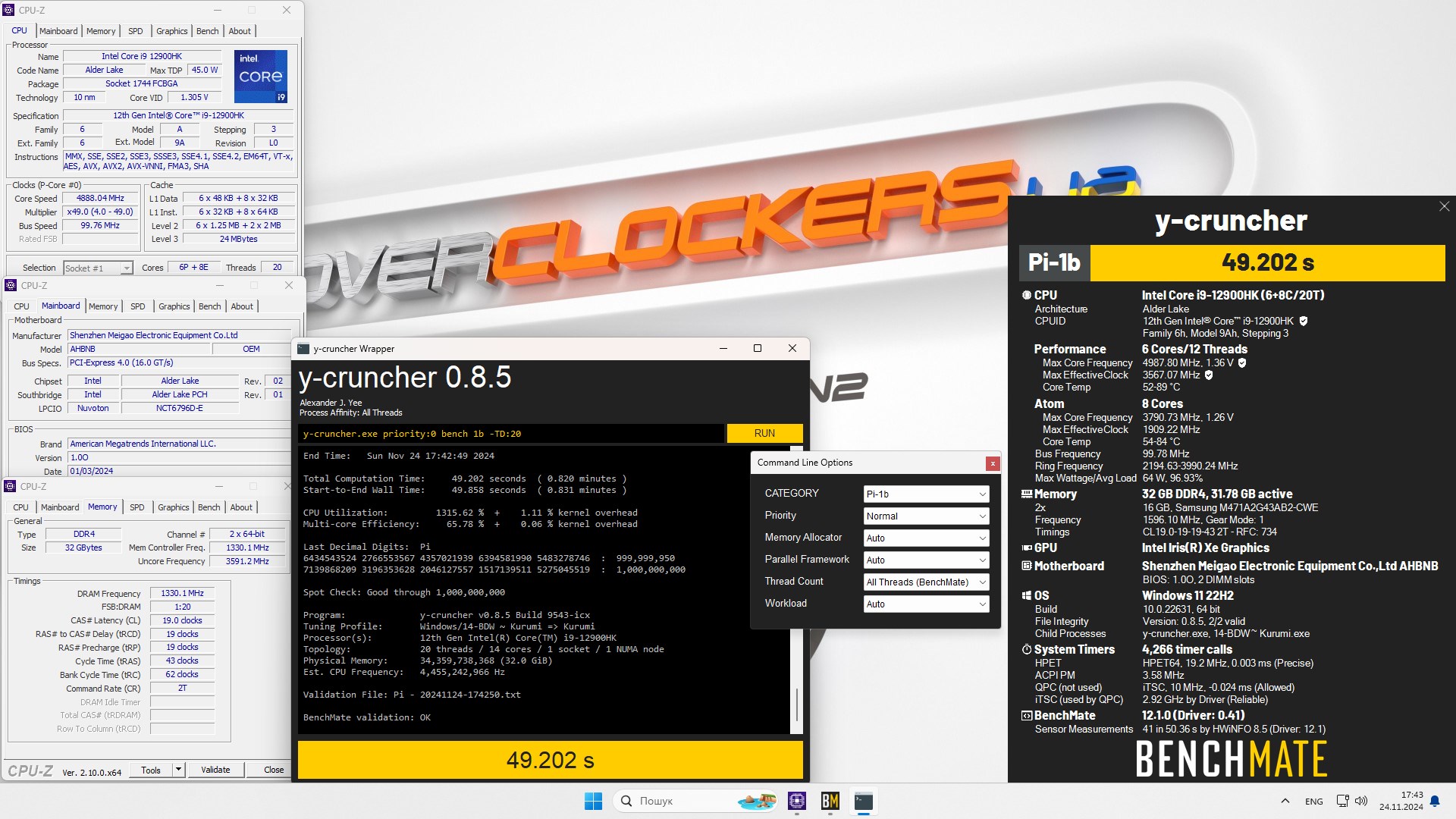Show hidden tray icons chevron
The width and height of the screenshot is (1456, 819).
click(x=1285, y=801)
